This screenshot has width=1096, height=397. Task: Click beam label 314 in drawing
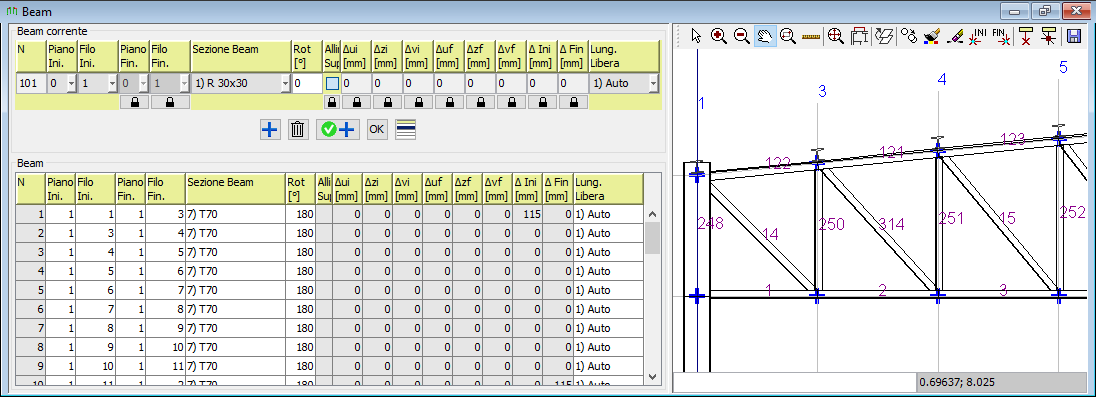(x=891, y=224)
